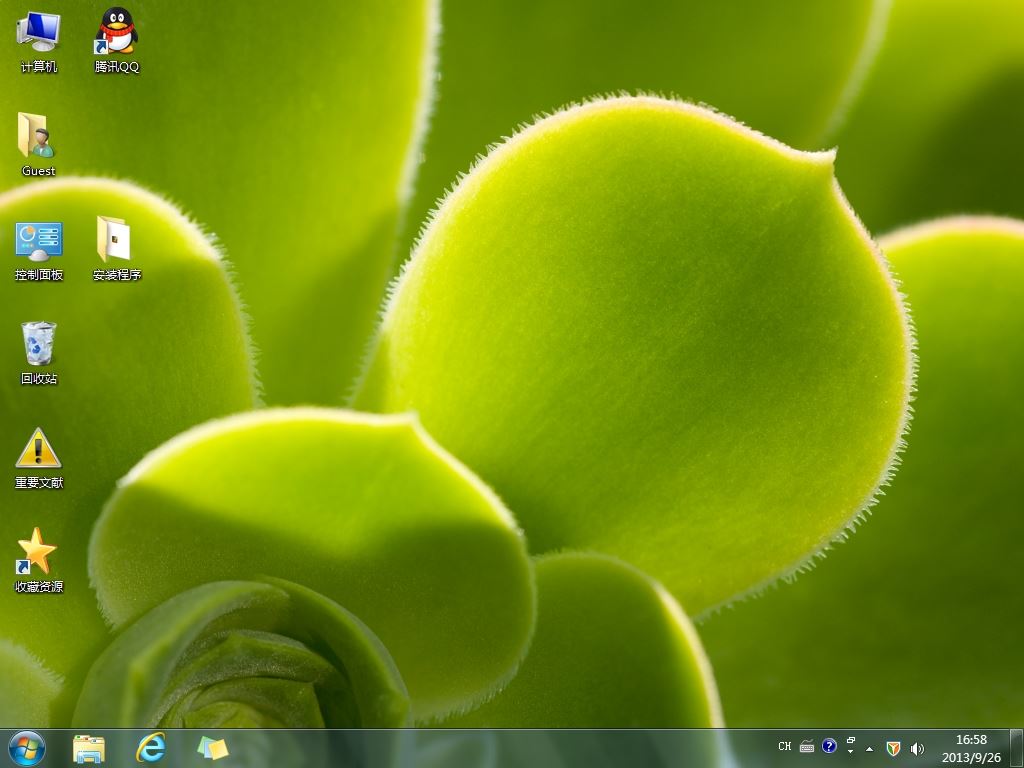Launch Internet Explorer from the taskbar
The image size is (1024, 768).
(151, 748)
